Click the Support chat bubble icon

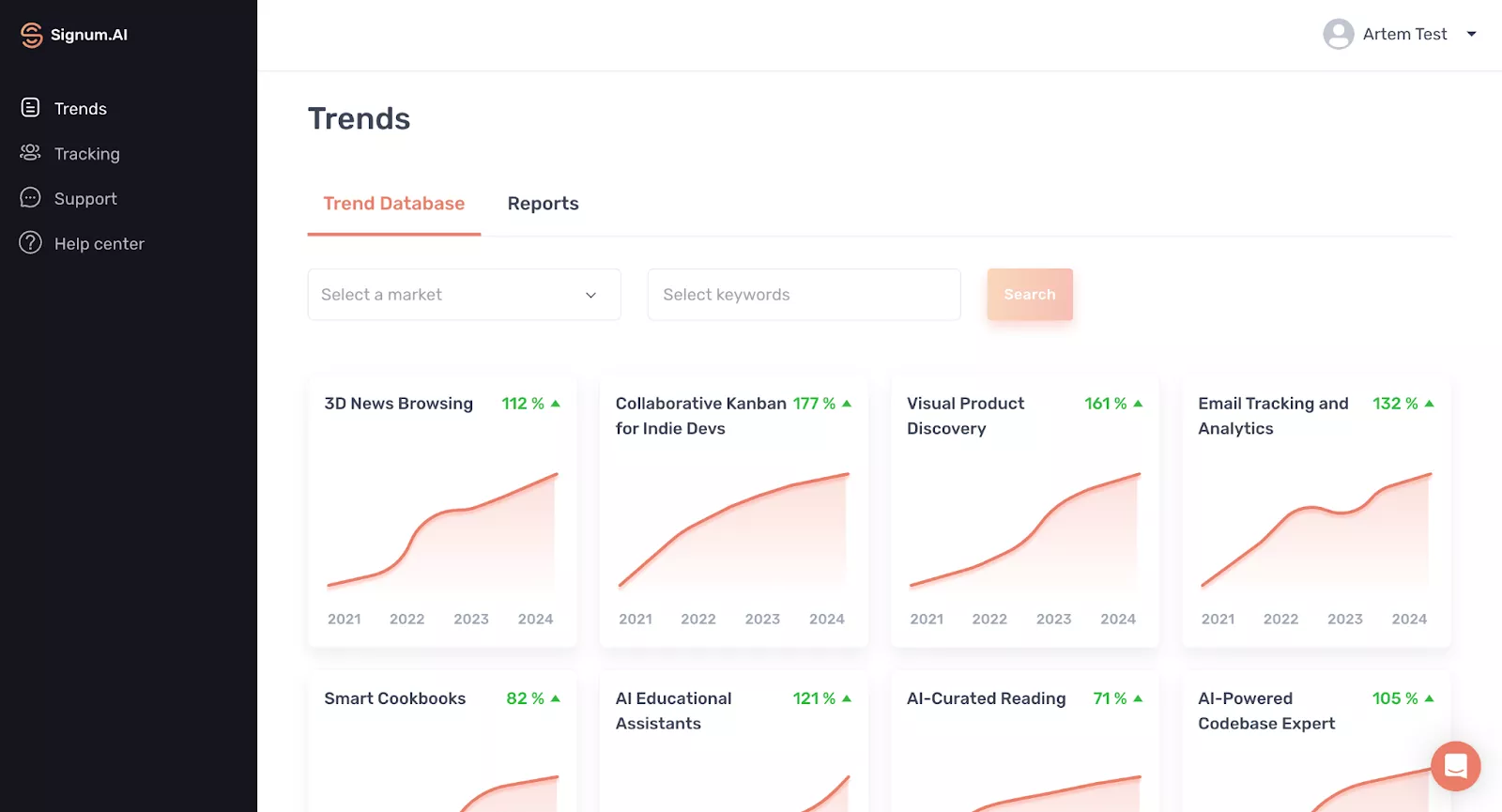[x=30, y=198]
